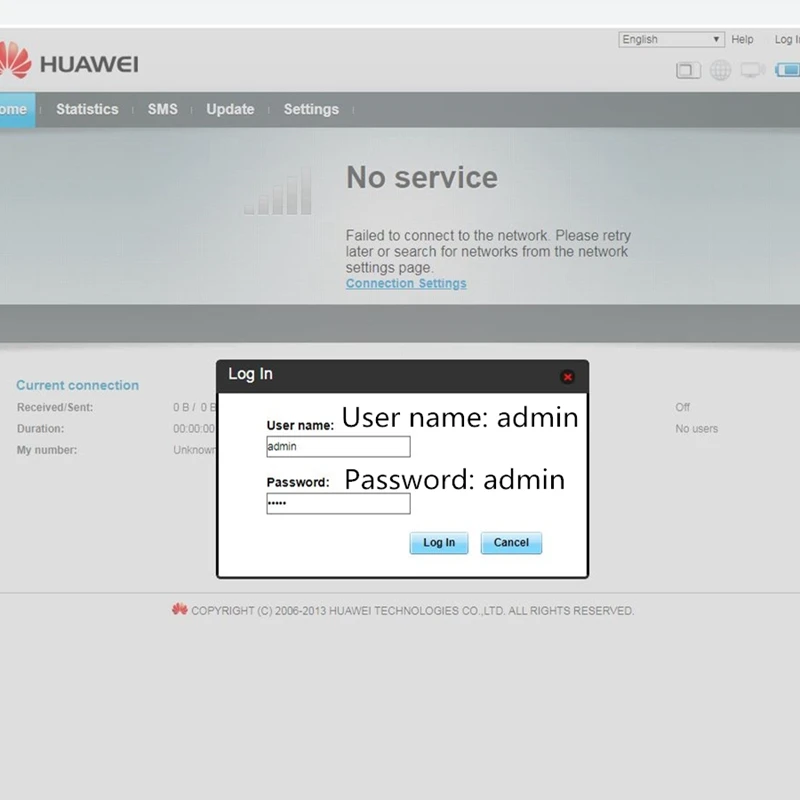Open the Connection Settings link
Image resolution: width=800 pixels, height=800 pixels.
pos(406,283)
